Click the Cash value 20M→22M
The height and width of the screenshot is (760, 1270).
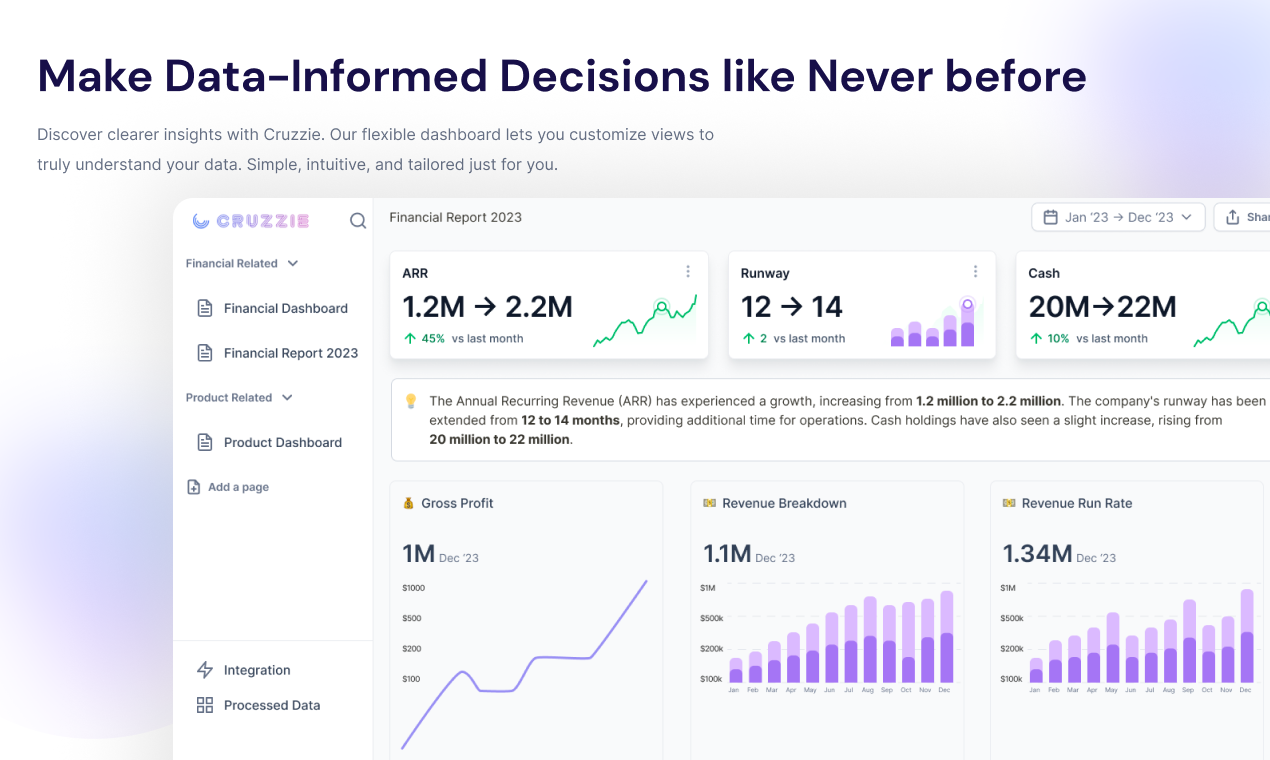[1103, 307]
